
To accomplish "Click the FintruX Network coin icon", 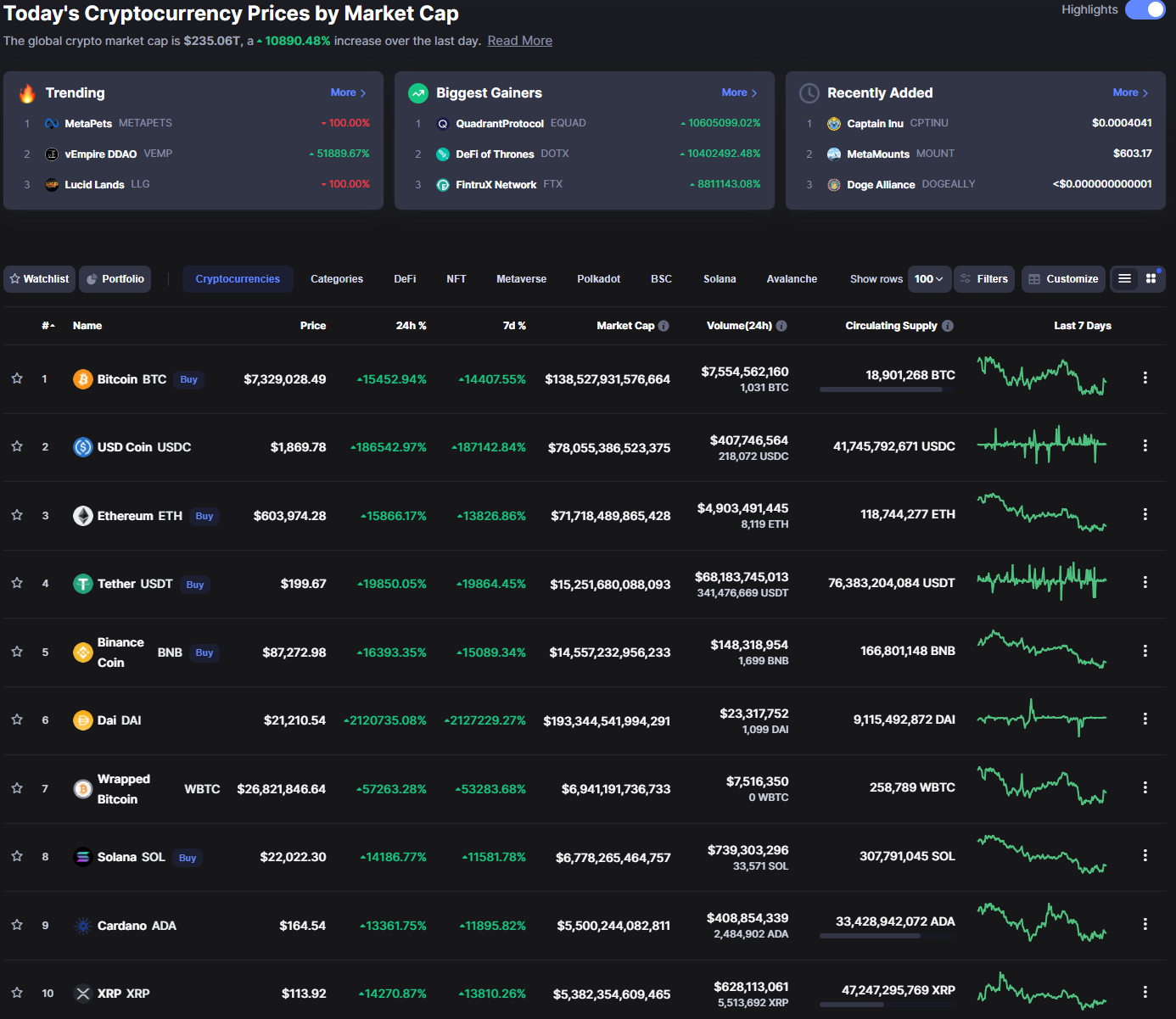I will [x=443, y=184].
